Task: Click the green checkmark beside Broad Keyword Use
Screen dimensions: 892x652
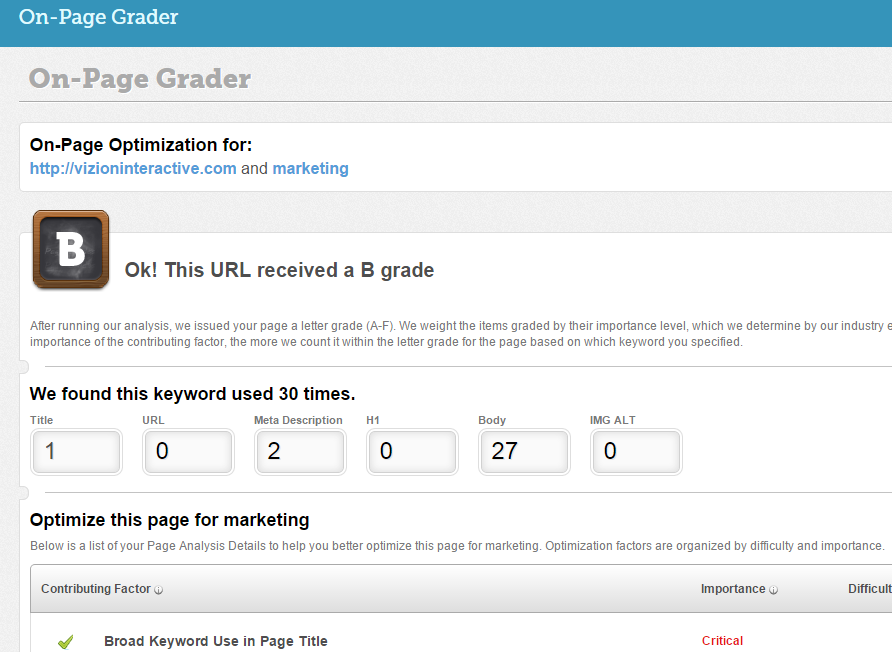Action: 65,641
